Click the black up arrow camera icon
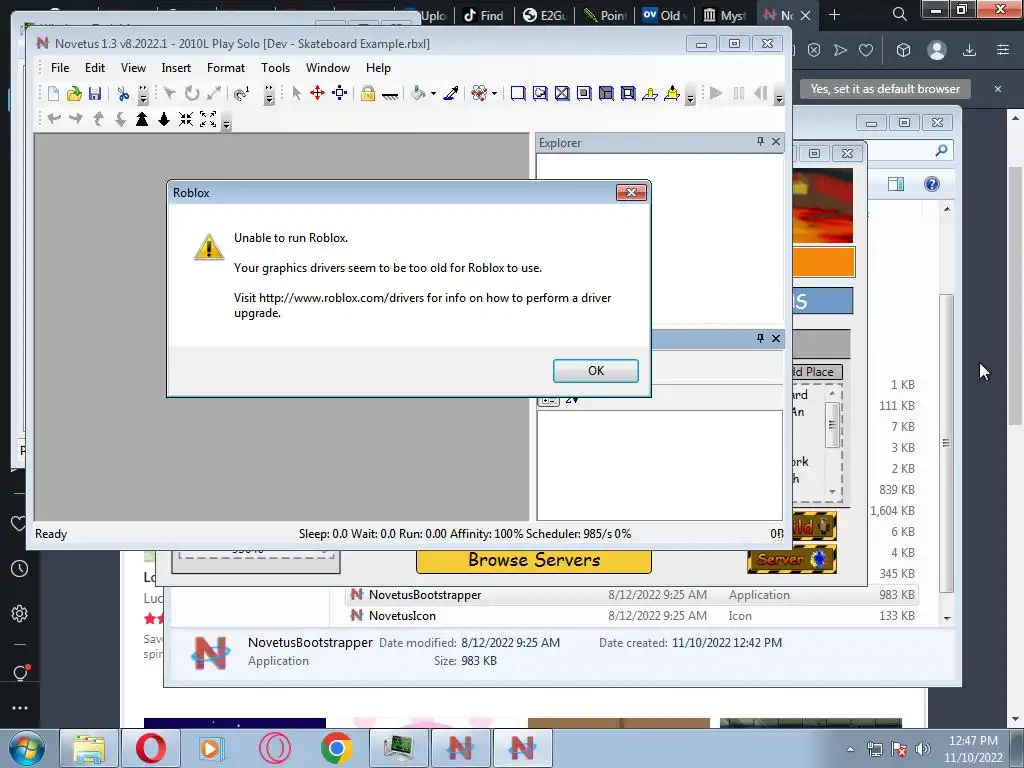Viewport: 1024px width, 768px height. pos(142,119)
